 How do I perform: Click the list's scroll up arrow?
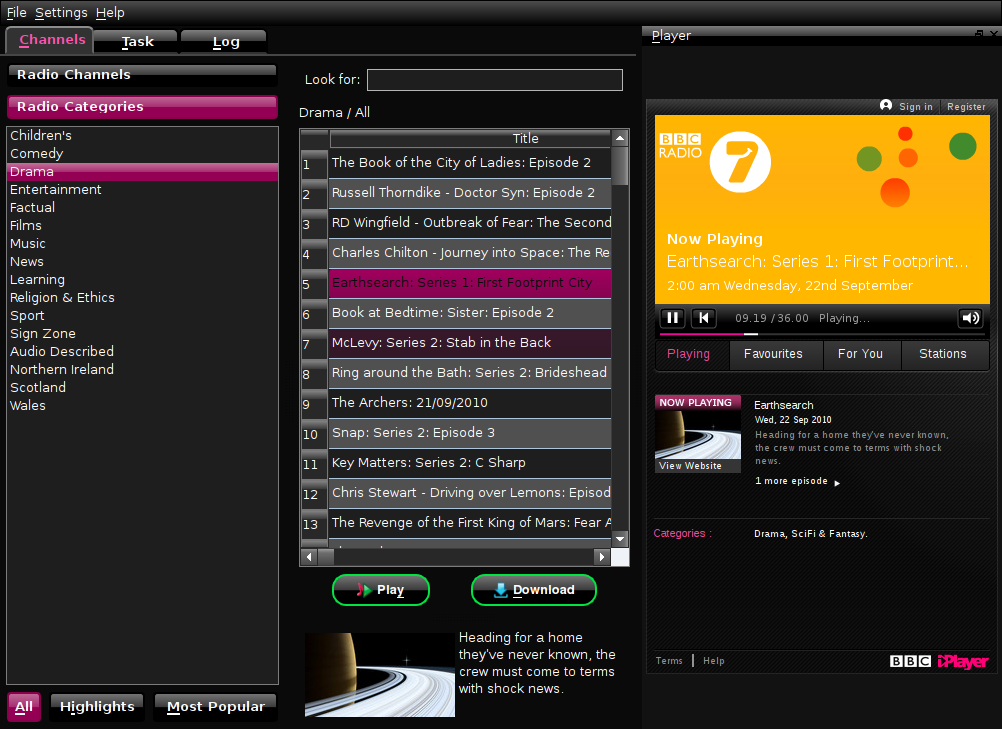point(620,138)
